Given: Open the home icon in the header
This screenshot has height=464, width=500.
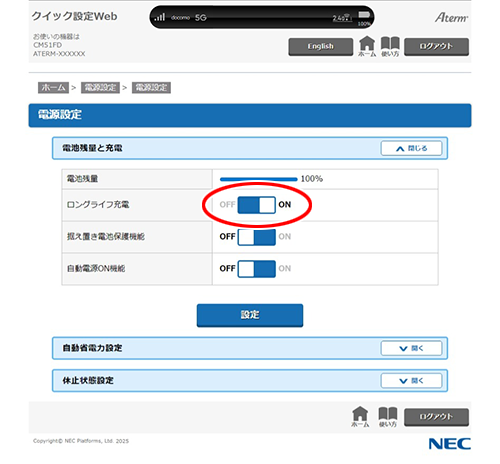Looking at the screenshot, I should [x=367, y=46].
